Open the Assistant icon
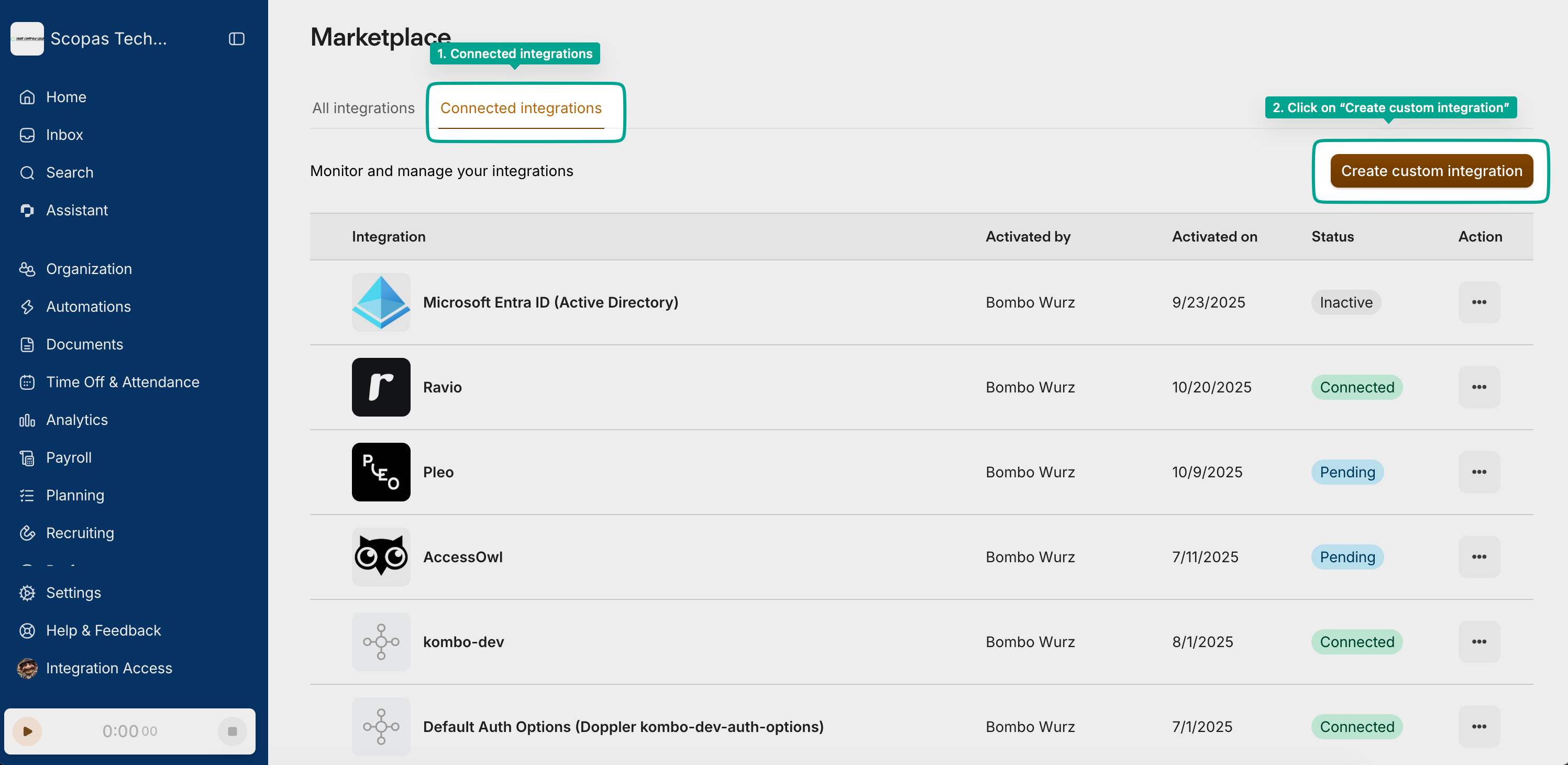 pos(27,211)
